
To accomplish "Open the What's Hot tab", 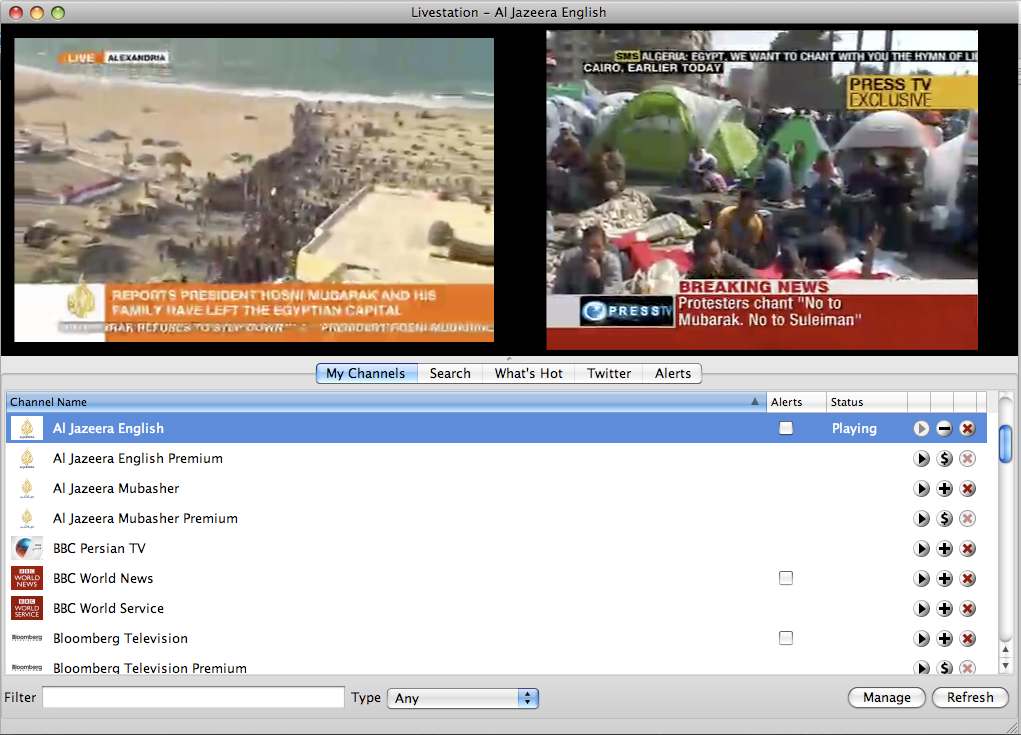I will pyautogui.click(x=528, y=373).
